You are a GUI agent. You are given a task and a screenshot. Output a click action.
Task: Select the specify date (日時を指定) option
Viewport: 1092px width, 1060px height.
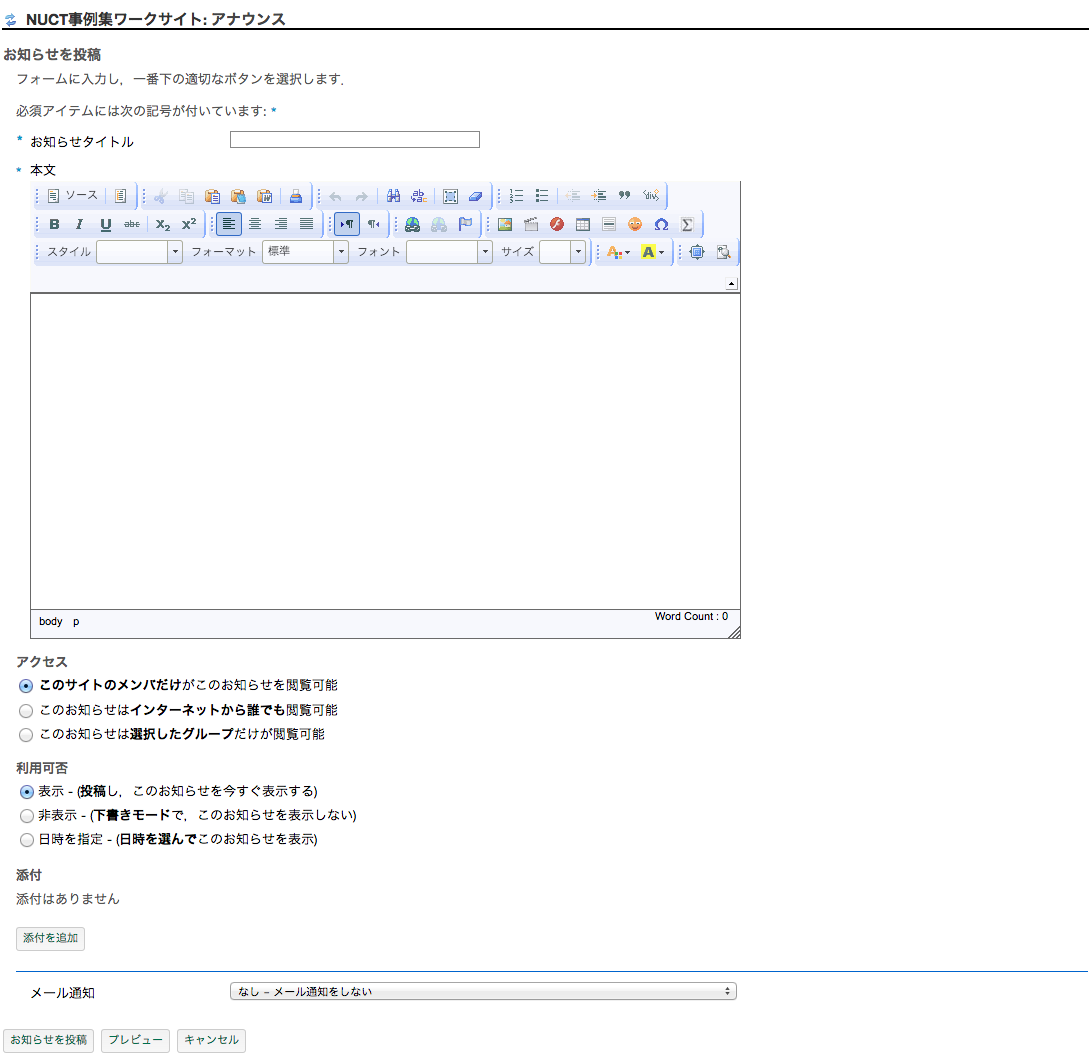(27, 840)
